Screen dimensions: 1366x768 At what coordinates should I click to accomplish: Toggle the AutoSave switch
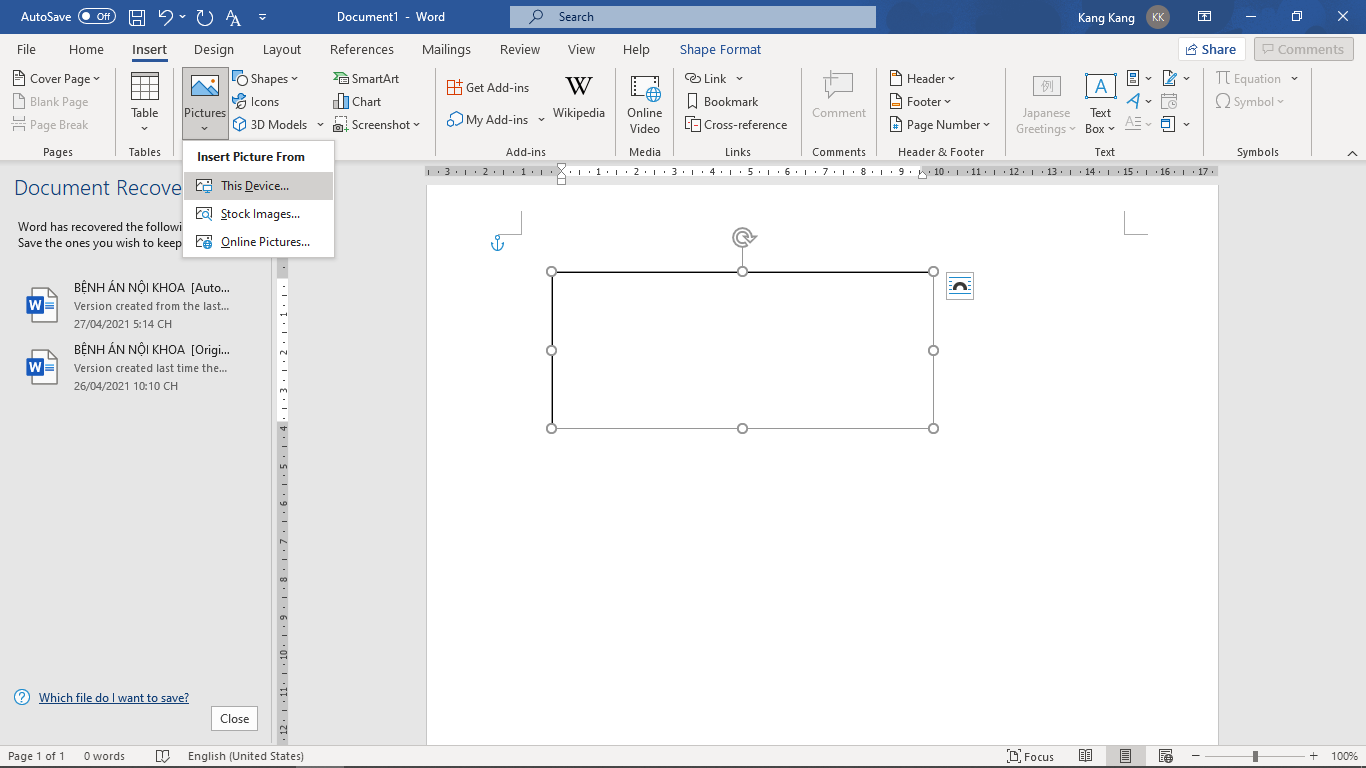(x=96, y=17)
